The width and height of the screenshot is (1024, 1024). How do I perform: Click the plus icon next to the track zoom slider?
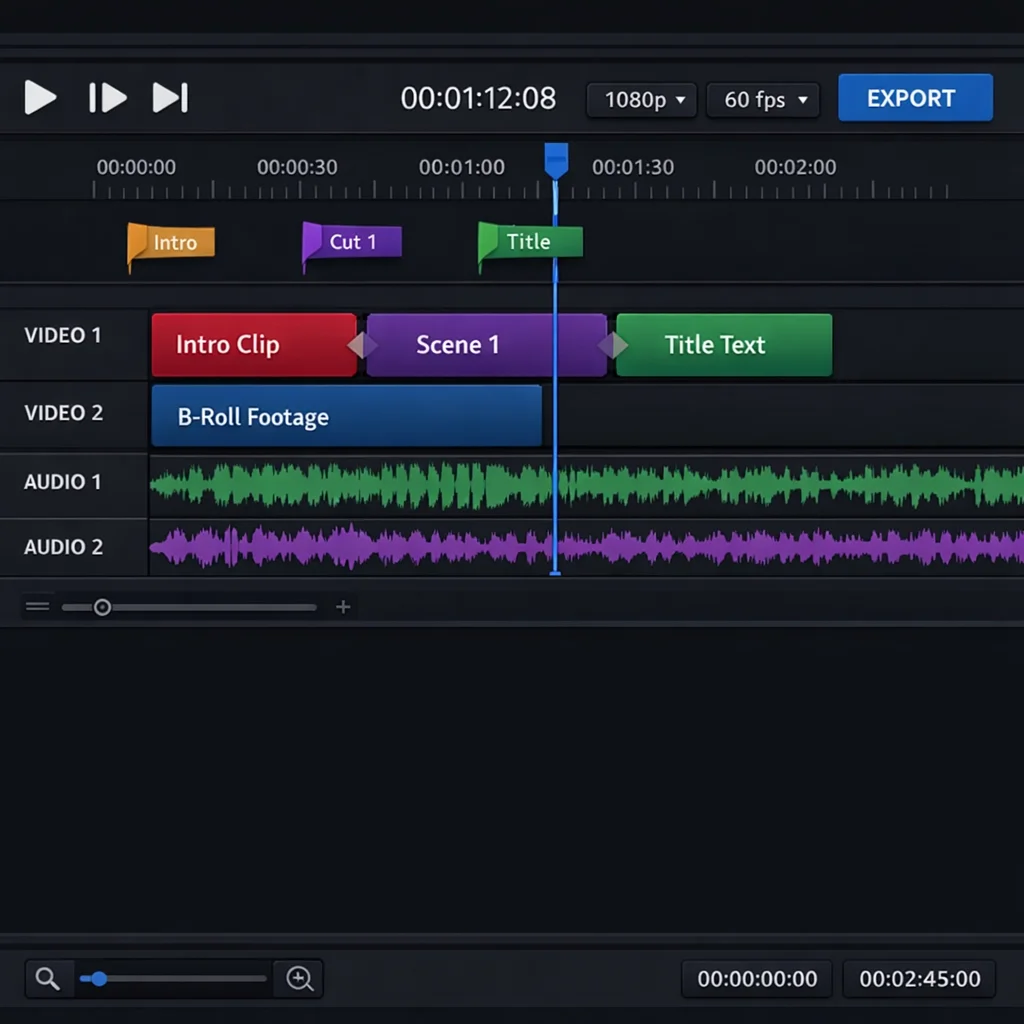pyautogui.click(x=343, y=606)
